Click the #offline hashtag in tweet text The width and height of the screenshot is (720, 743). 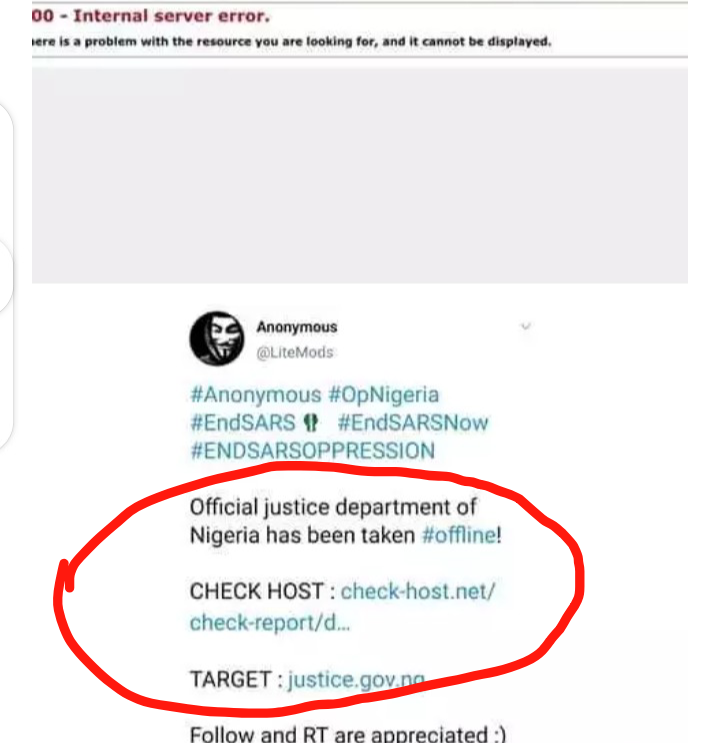[x=459, y=535]
